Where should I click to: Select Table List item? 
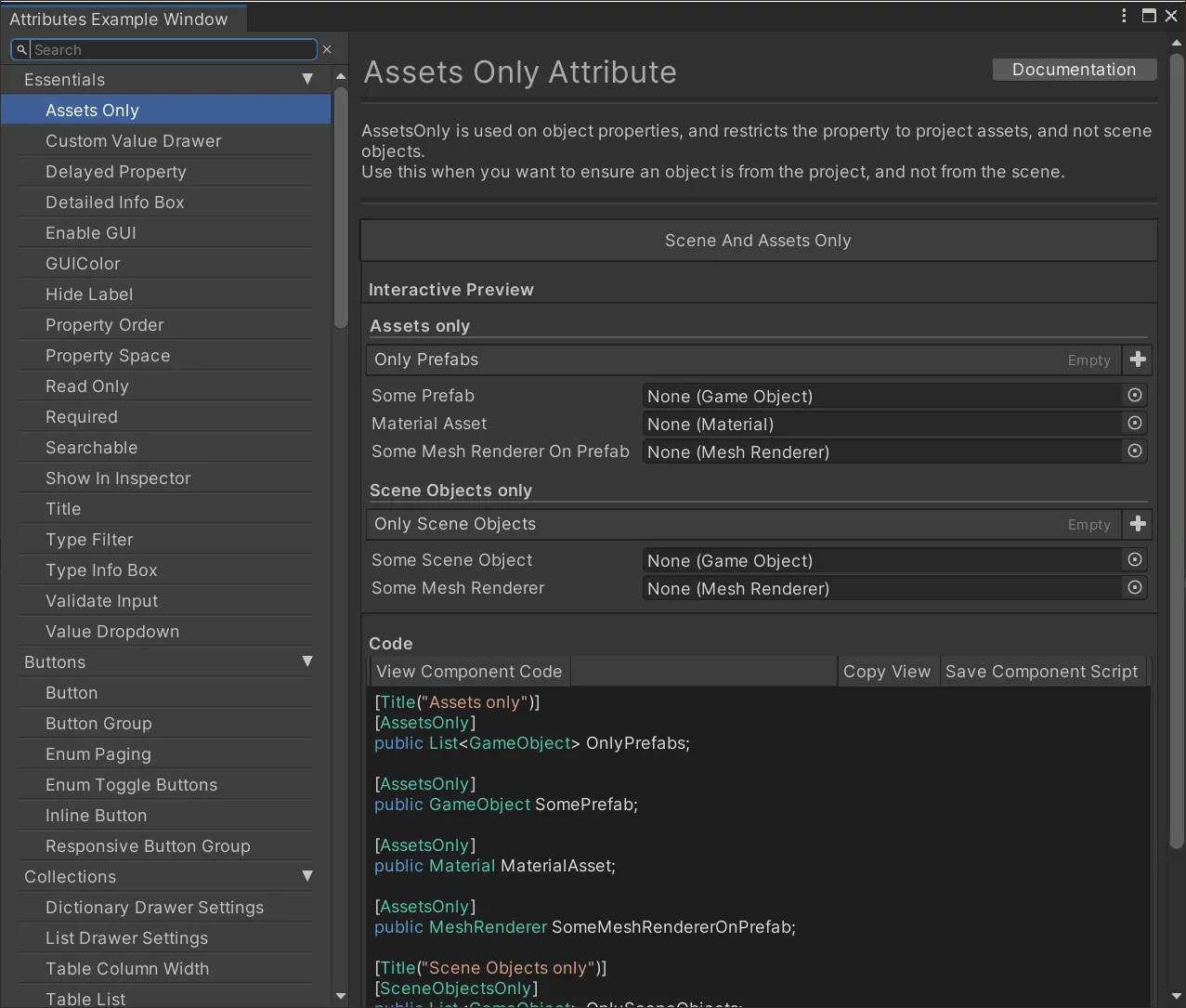point(166,998)
